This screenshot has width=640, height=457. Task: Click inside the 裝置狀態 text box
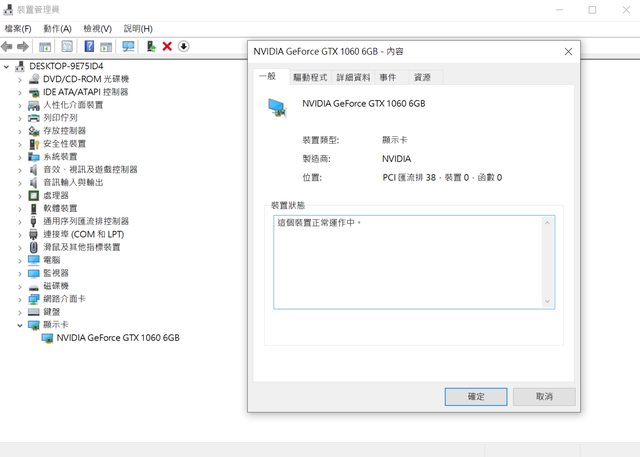click(x=408, y=260)
